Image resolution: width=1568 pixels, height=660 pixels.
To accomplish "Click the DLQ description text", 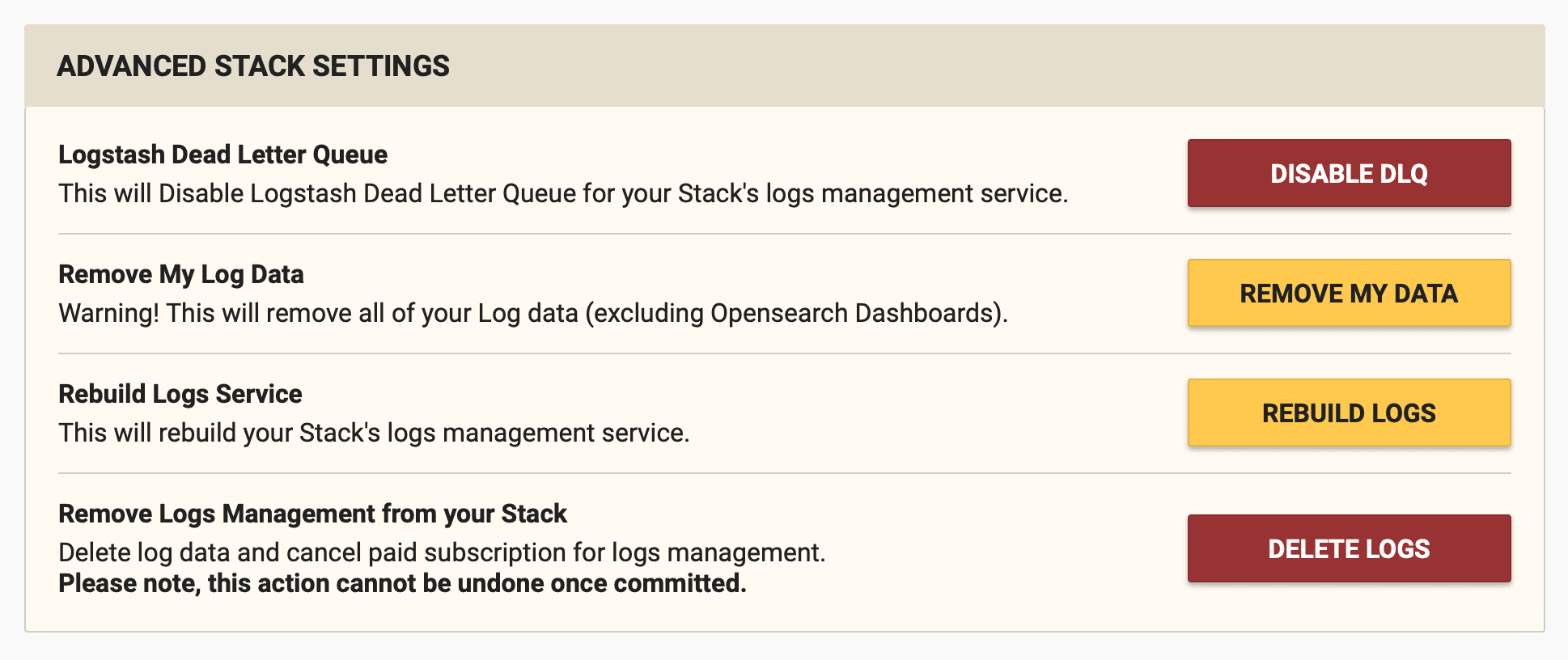I will tap(564, 193).
